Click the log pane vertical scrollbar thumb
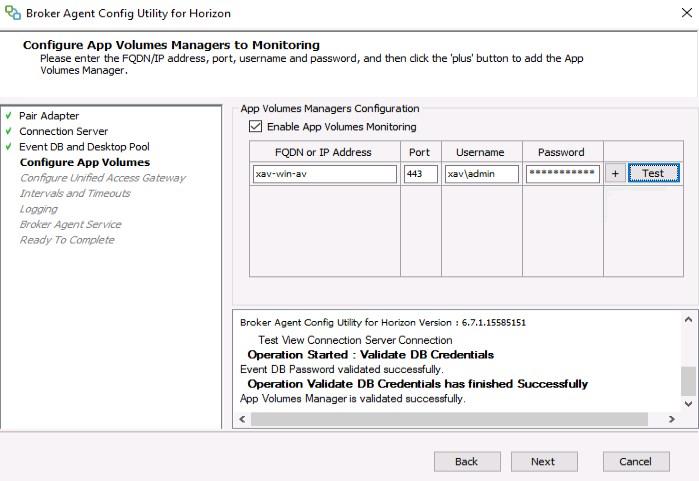The image size is (699, 481). point(688,381)
